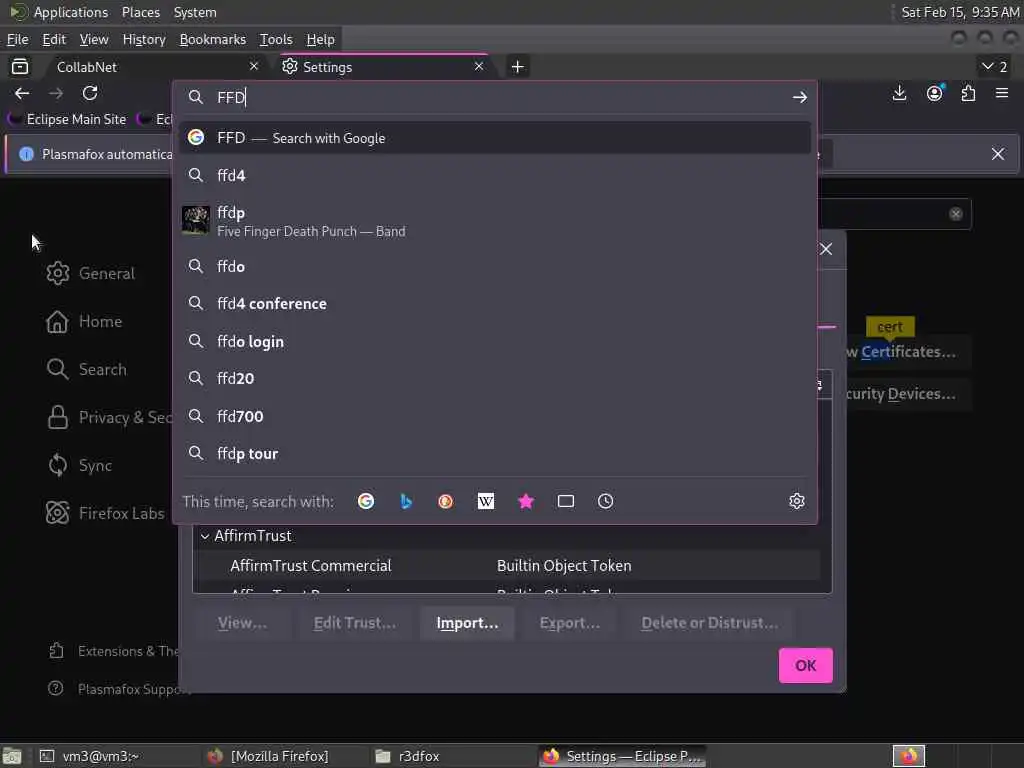Search history with the clock icon
Viewport: 1024px width, 768px height.
[605, 502]
